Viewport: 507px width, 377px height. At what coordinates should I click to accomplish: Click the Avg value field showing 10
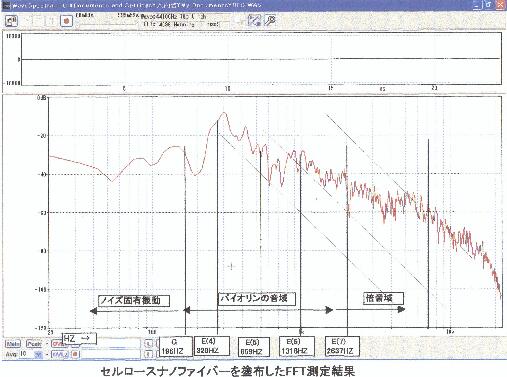27,354
